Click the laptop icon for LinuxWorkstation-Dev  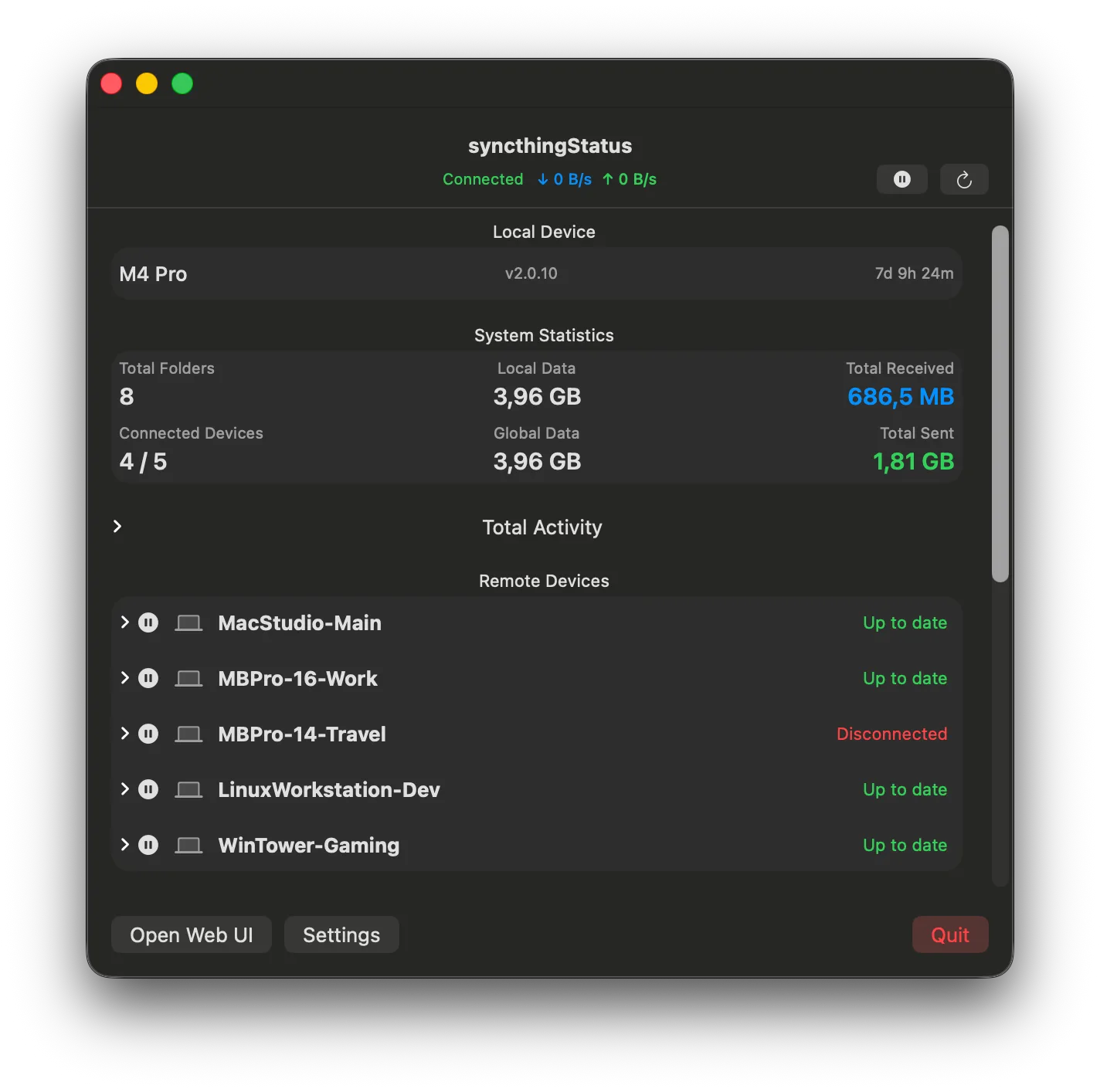[188, 789]
